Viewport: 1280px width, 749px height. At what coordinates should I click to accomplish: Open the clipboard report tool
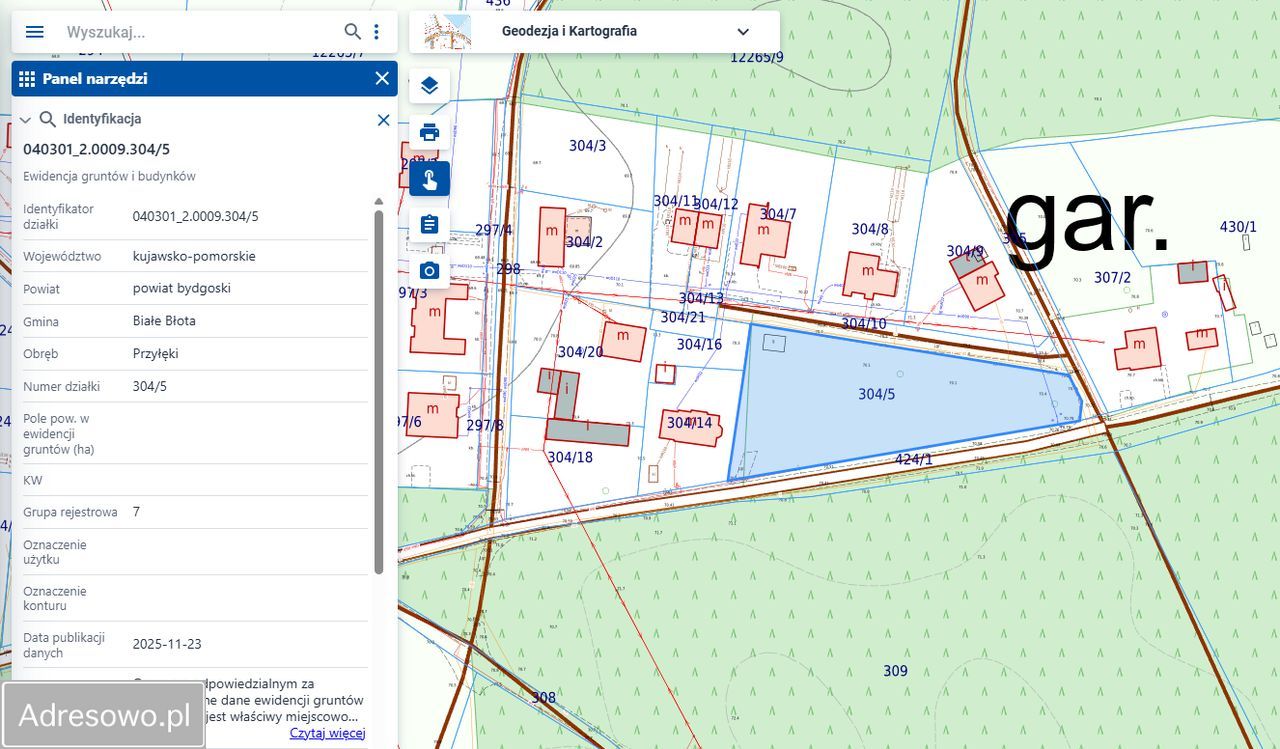(429, 224)
